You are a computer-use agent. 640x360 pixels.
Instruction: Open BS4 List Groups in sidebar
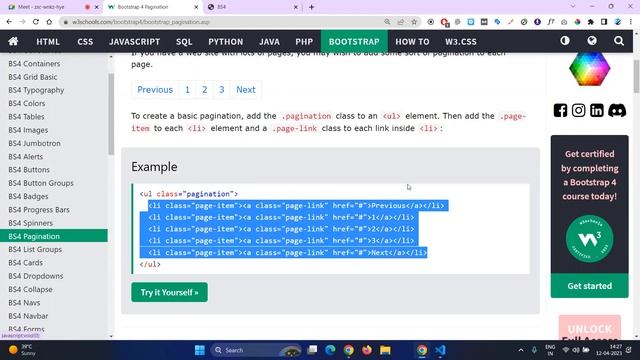point(35,249)
